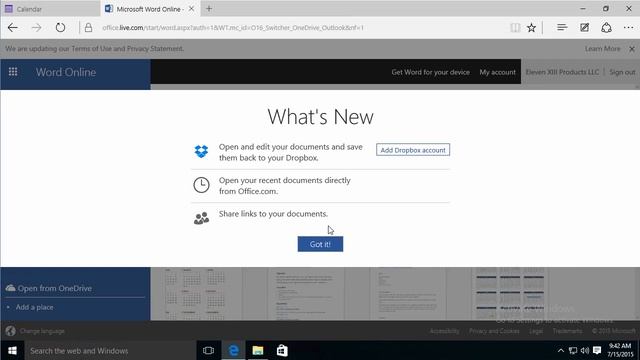Screen dimensions: 640x360
Task: Open the Windows Start menu
Action: tap(12, 351)
